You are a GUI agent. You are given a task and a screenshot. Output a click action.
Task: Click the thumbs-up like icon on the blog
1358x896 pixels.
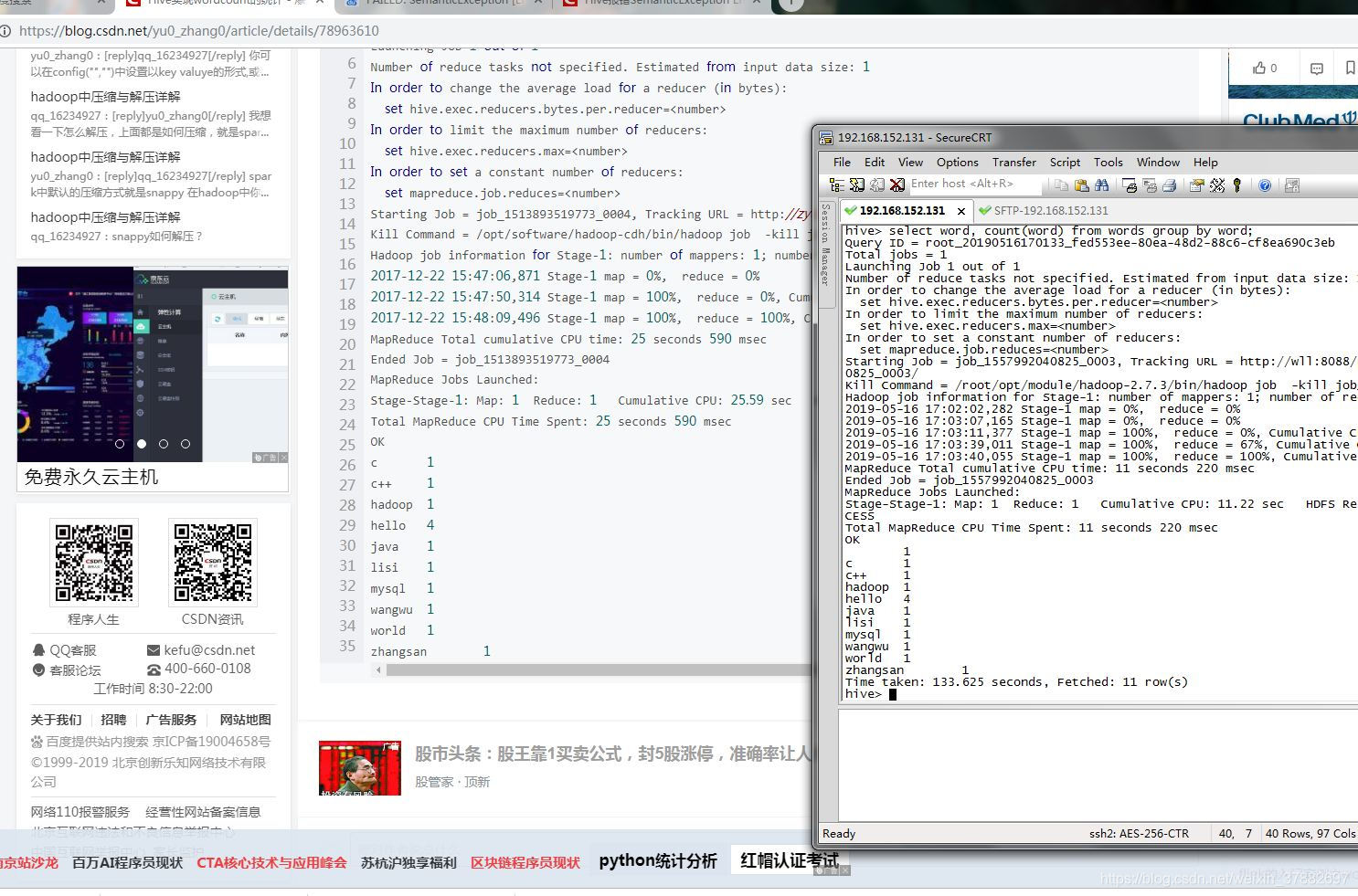[1259, 68]
